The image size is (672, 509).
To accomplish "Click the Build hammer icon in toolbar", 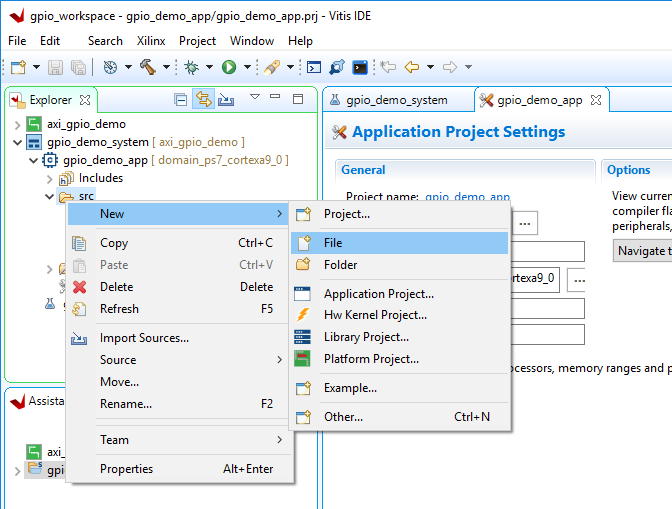I will 148,67.
